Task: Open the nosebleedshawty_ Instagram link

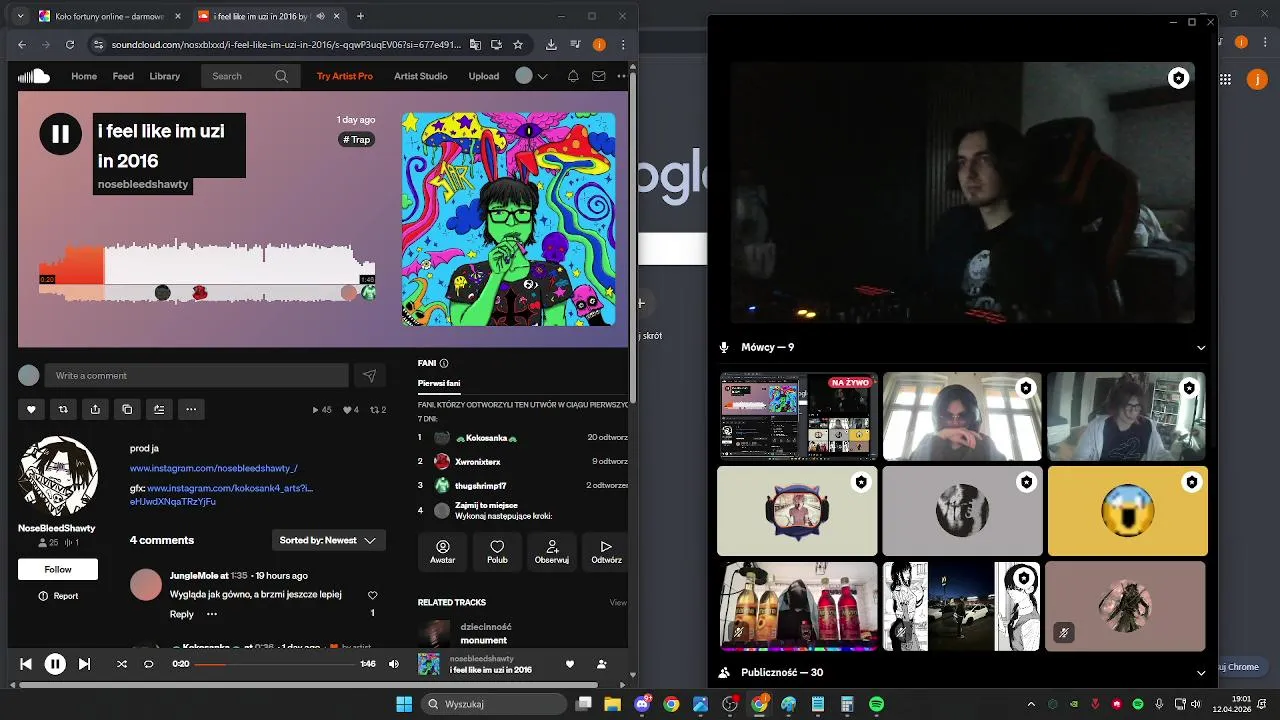Action: click(x=213, y=468)
